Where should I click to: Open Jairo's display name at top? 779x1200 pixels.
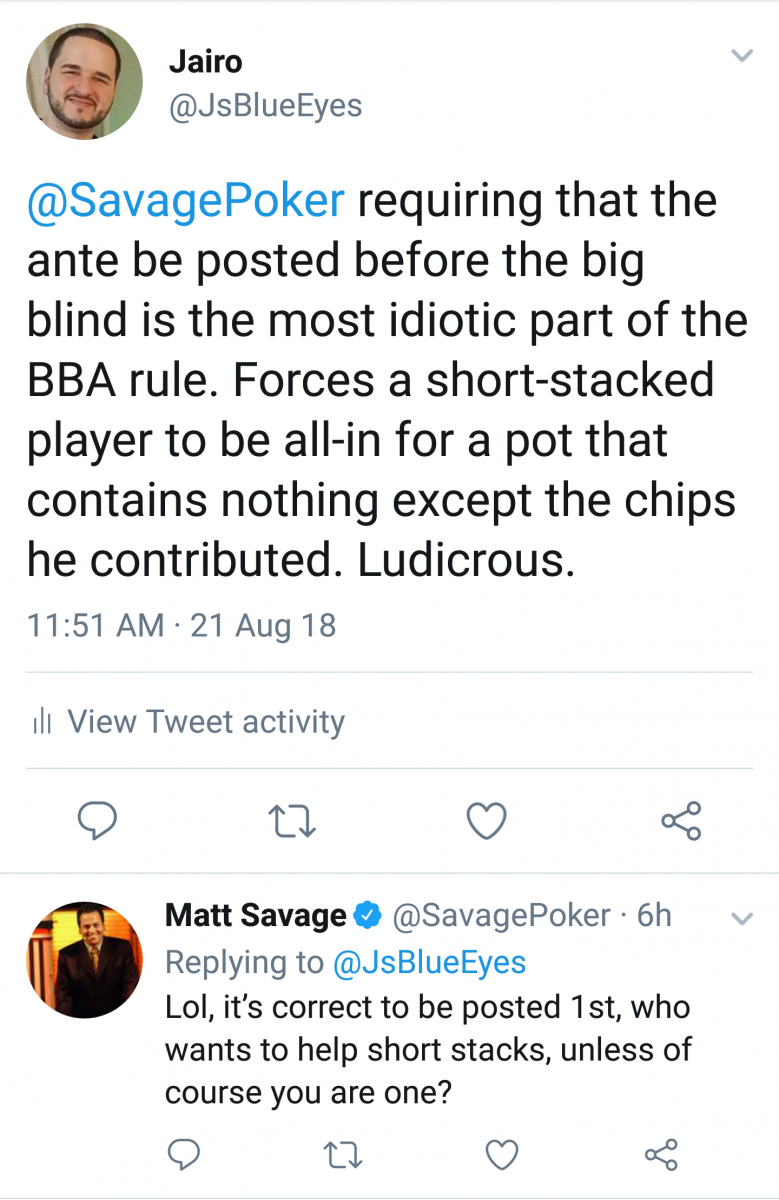click(206, 60)
